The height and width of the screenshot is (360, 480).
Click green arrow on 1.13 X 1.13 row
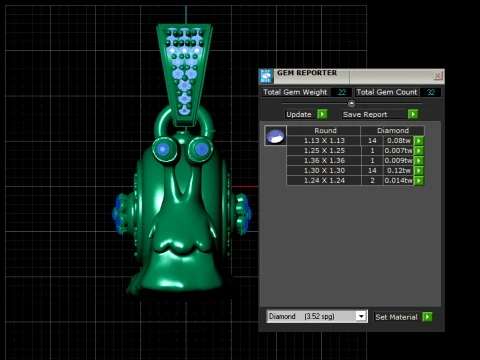pos(419,141)
